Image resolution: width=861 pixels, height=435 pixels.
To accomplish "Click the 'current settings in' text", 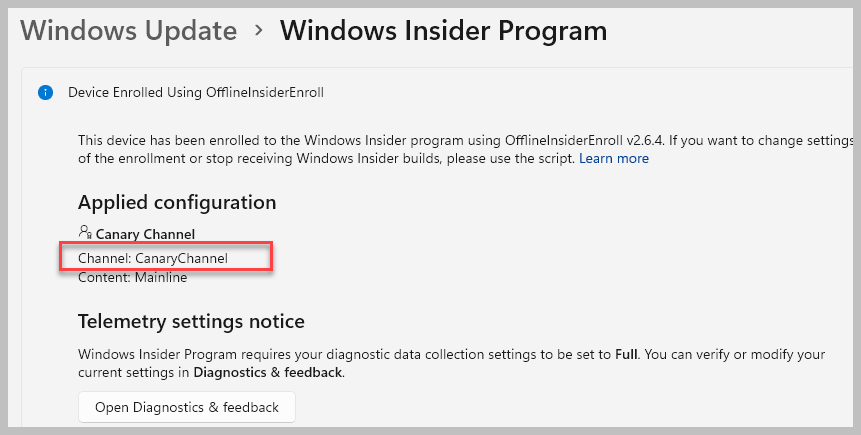I will 134,373.
